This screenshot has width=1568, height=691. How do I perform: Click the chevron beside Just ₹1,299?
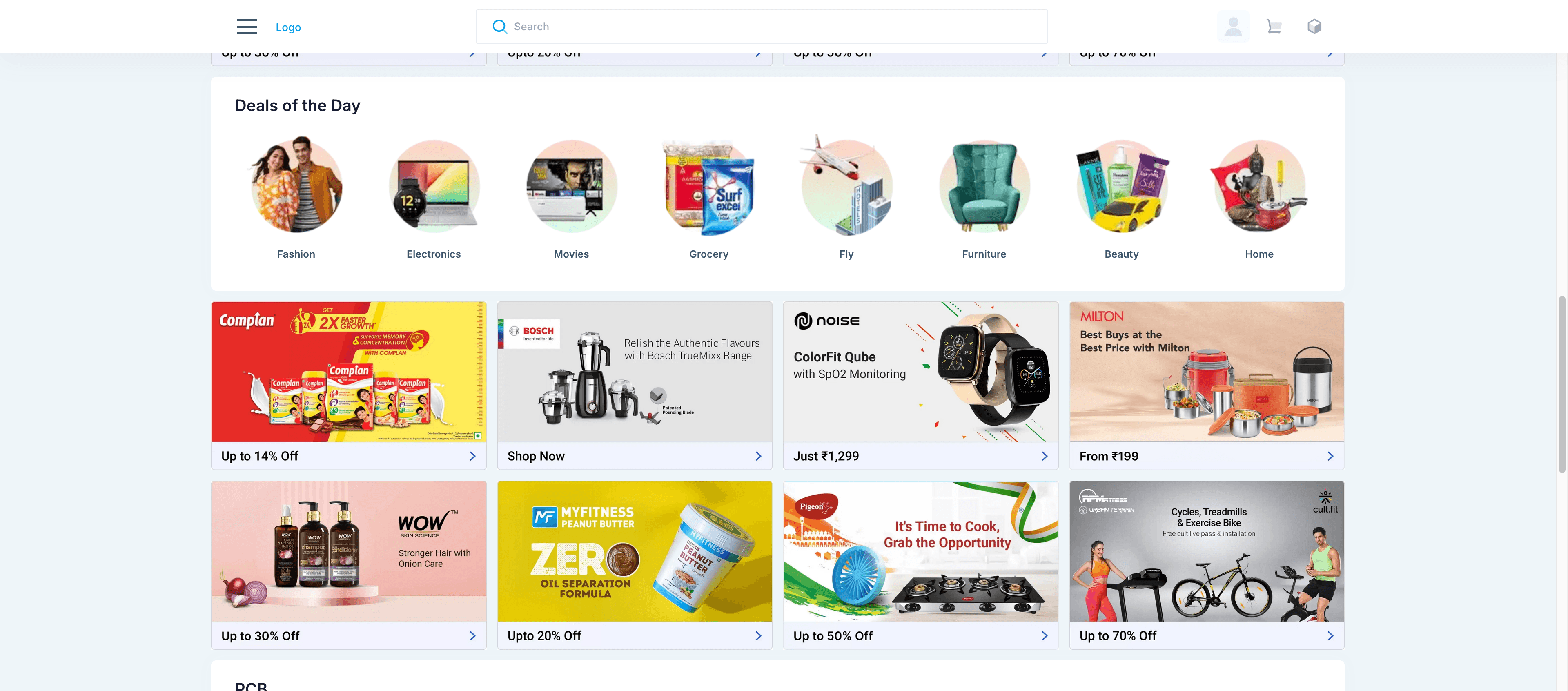point(1045,456)
